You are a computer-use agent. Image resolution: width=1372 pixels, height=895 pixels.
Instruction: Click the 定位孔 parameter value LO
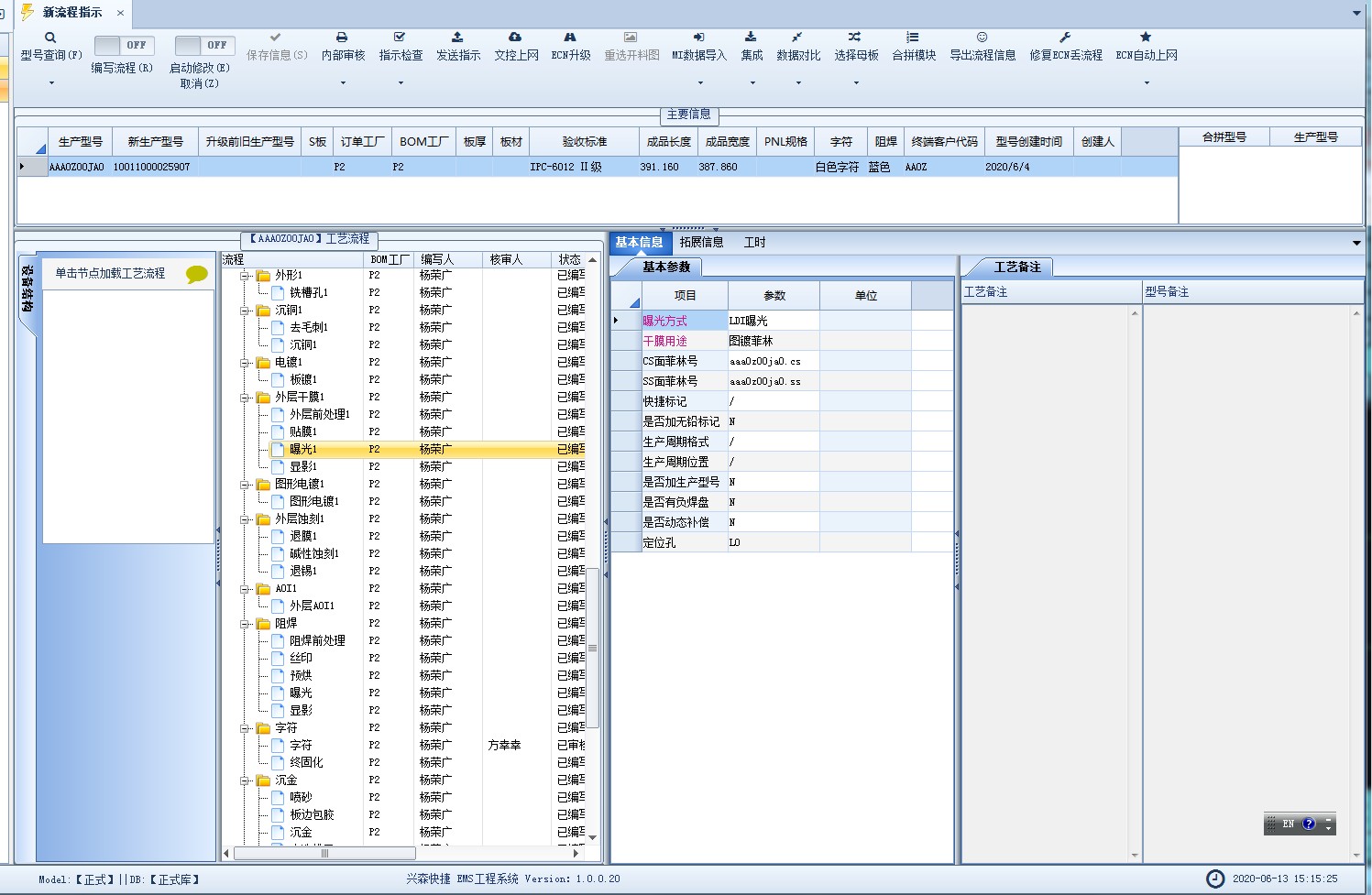pyautogui.click(x=774, y=543)
